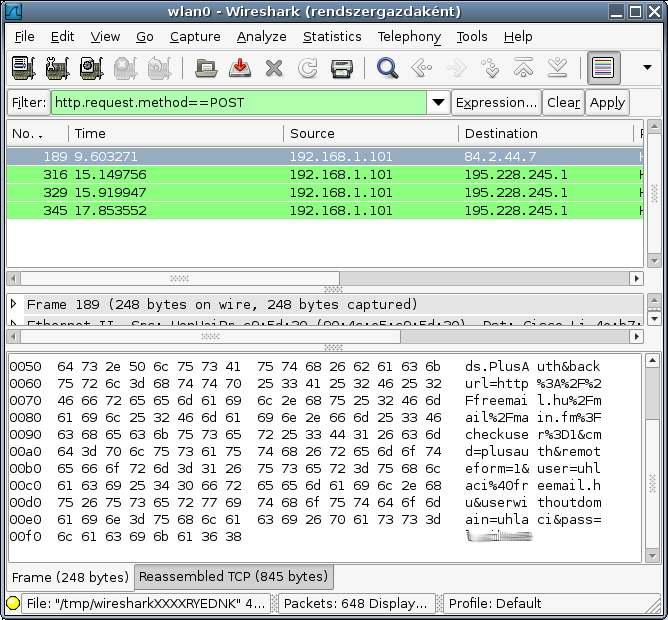The width and height of the screenshot is (668, 620).
Task: Print packets with printer icon
Action: click(342, 68)
